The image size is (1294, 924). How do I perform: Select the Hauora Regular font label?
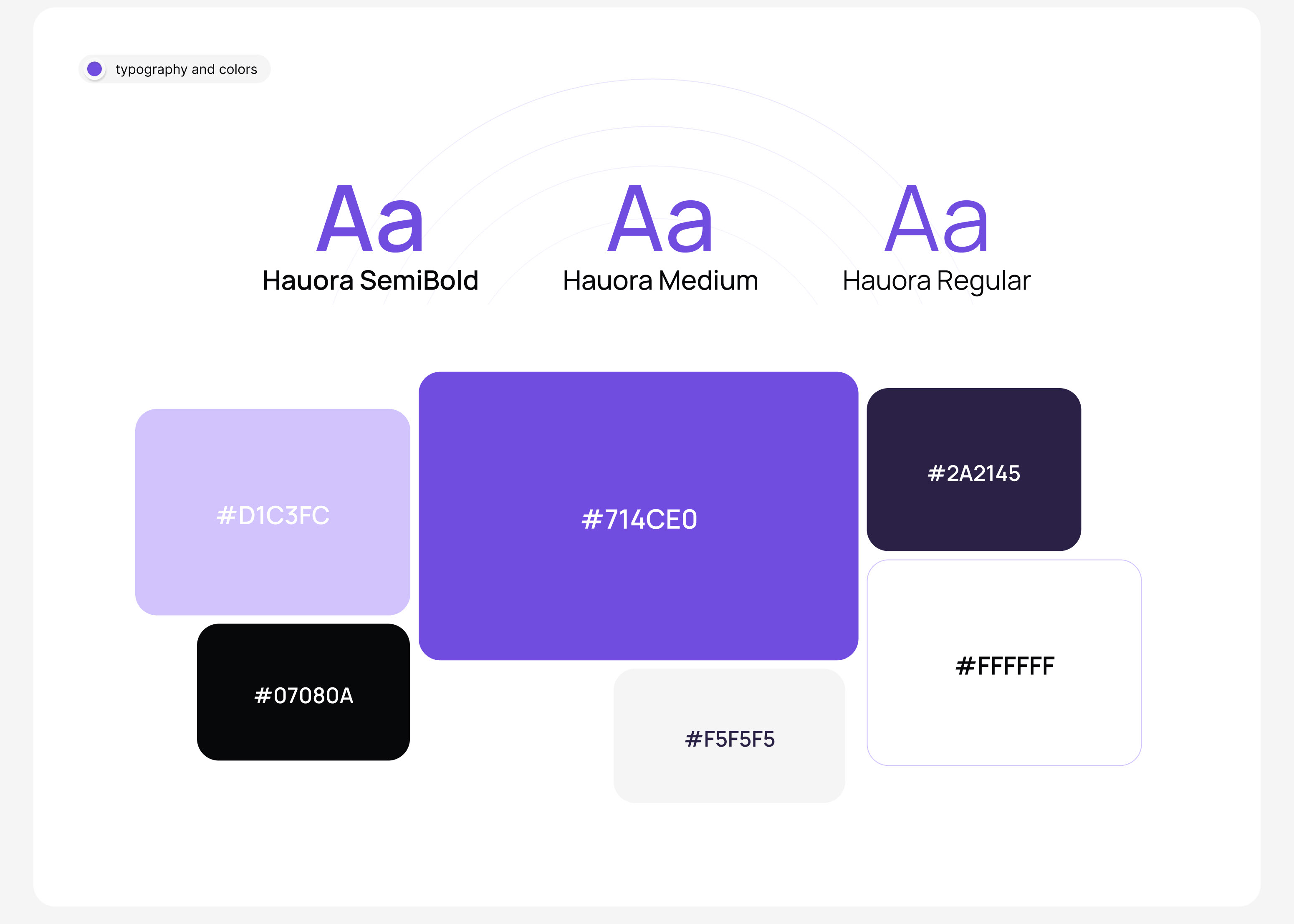pos(937,280)
